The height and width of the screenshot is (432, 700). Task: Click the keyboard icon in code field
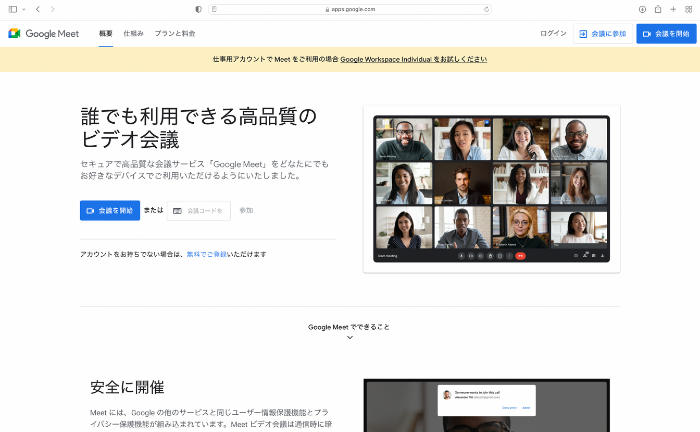[177, 211]
